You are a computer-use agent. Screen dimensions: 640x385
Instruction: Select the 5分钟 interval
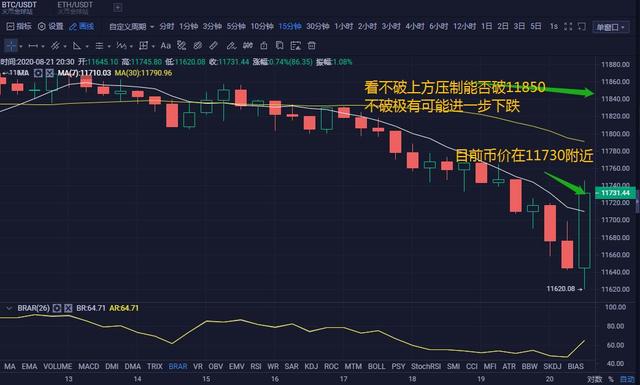(236, 27)
